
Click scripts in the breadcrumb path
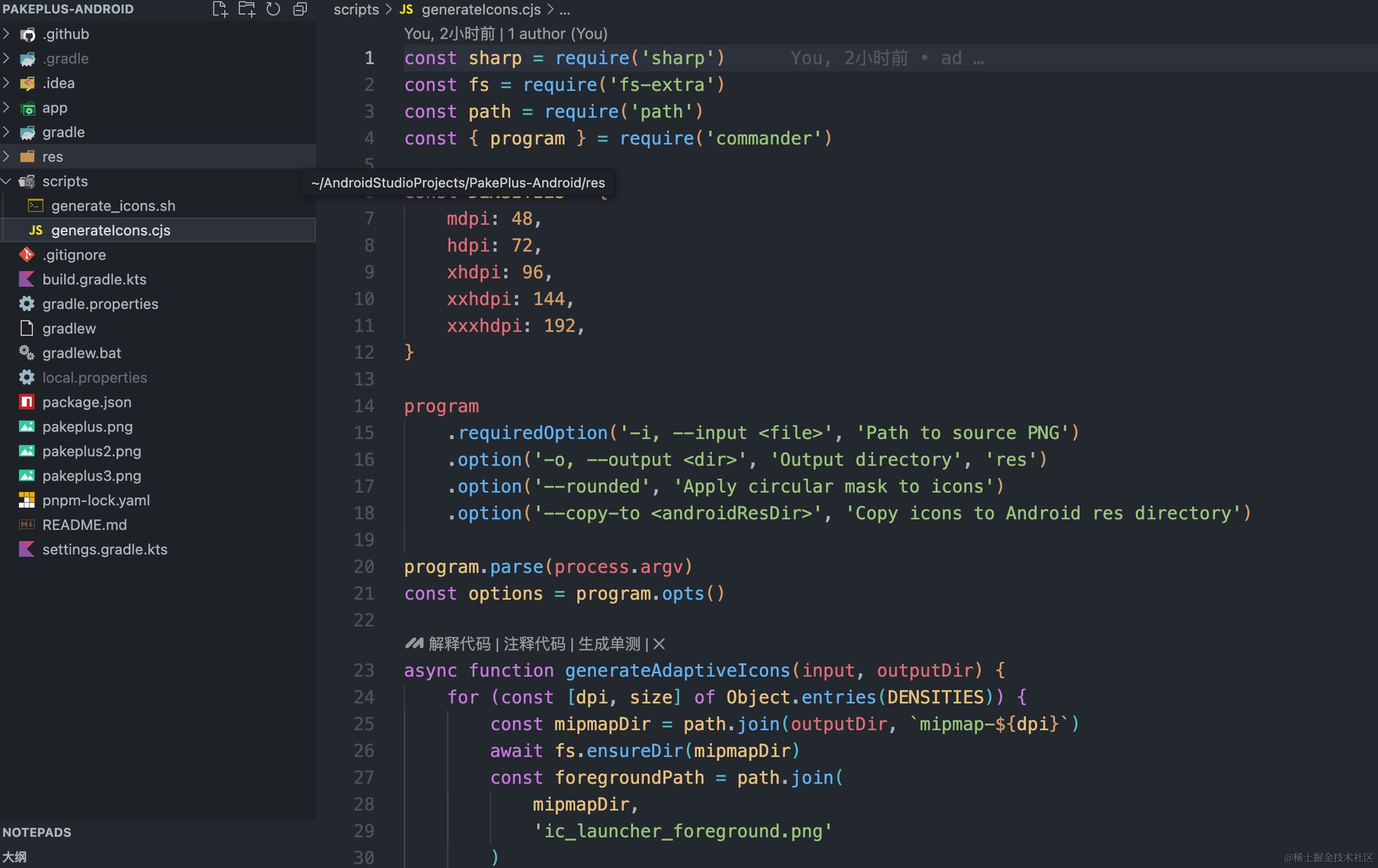[x=356, y=9]
